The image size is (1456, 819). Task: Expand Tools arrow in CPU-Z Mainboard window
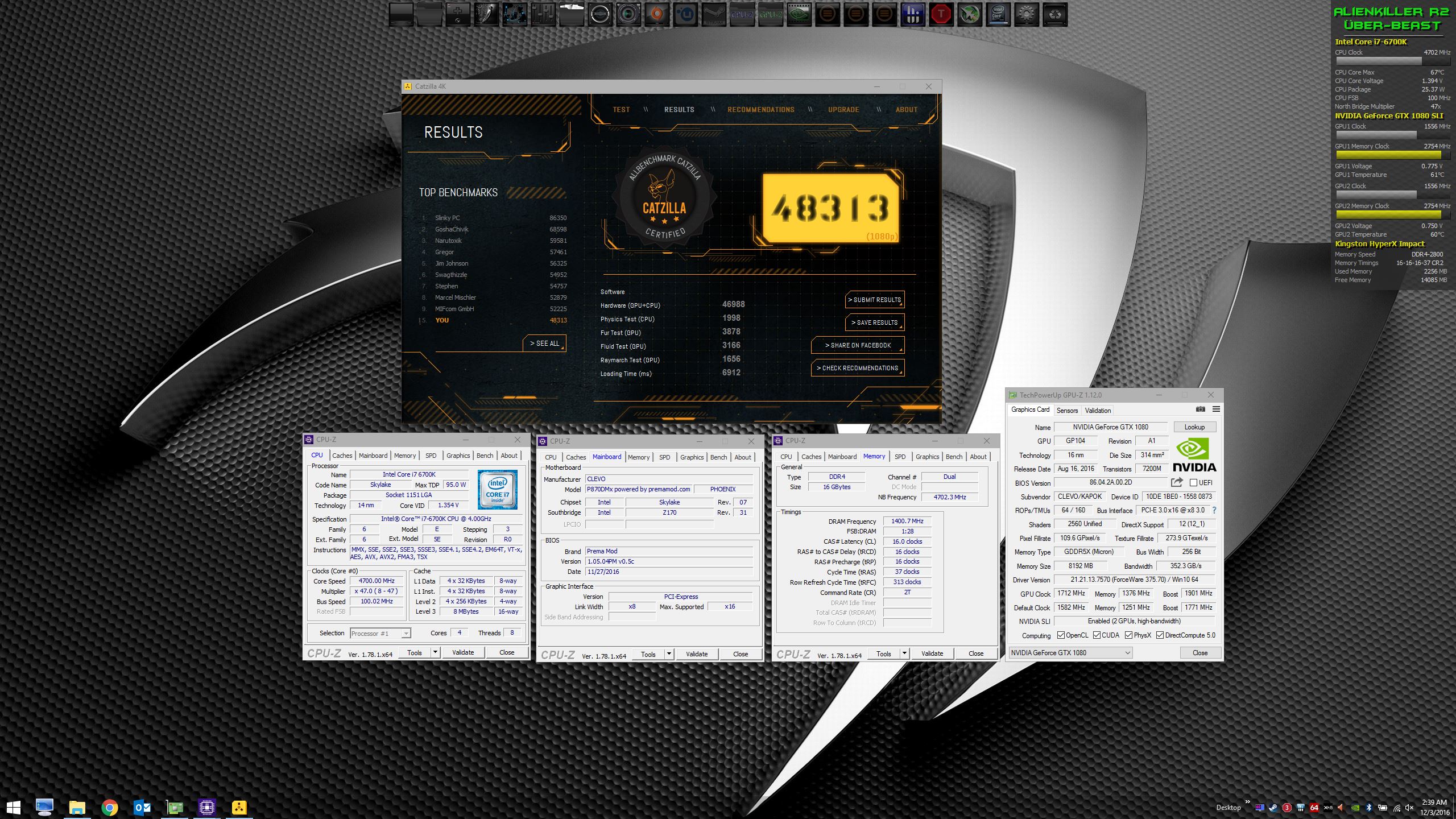pyautogui.click(x=669, y=654)
